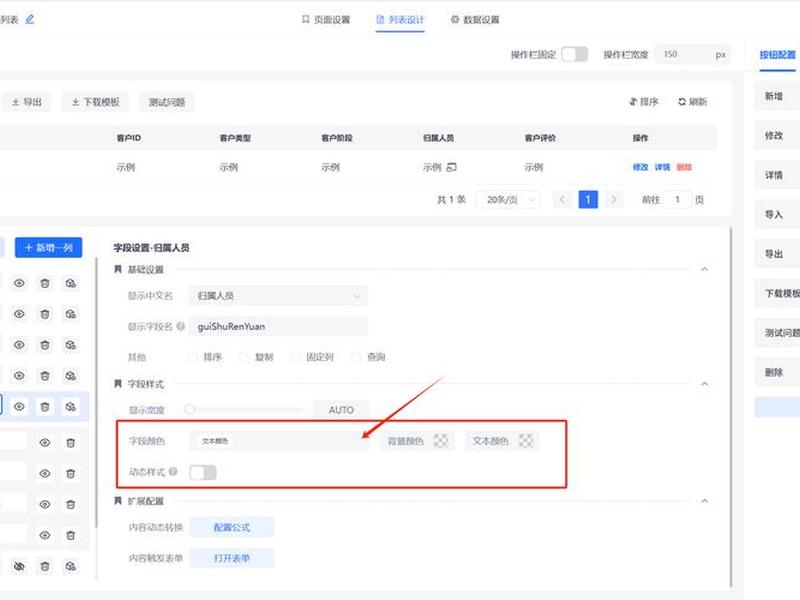Click the 显示字段名 input with guiShuRenYuan
Viewport: 800px width, 600px height.
click(278, 327)
